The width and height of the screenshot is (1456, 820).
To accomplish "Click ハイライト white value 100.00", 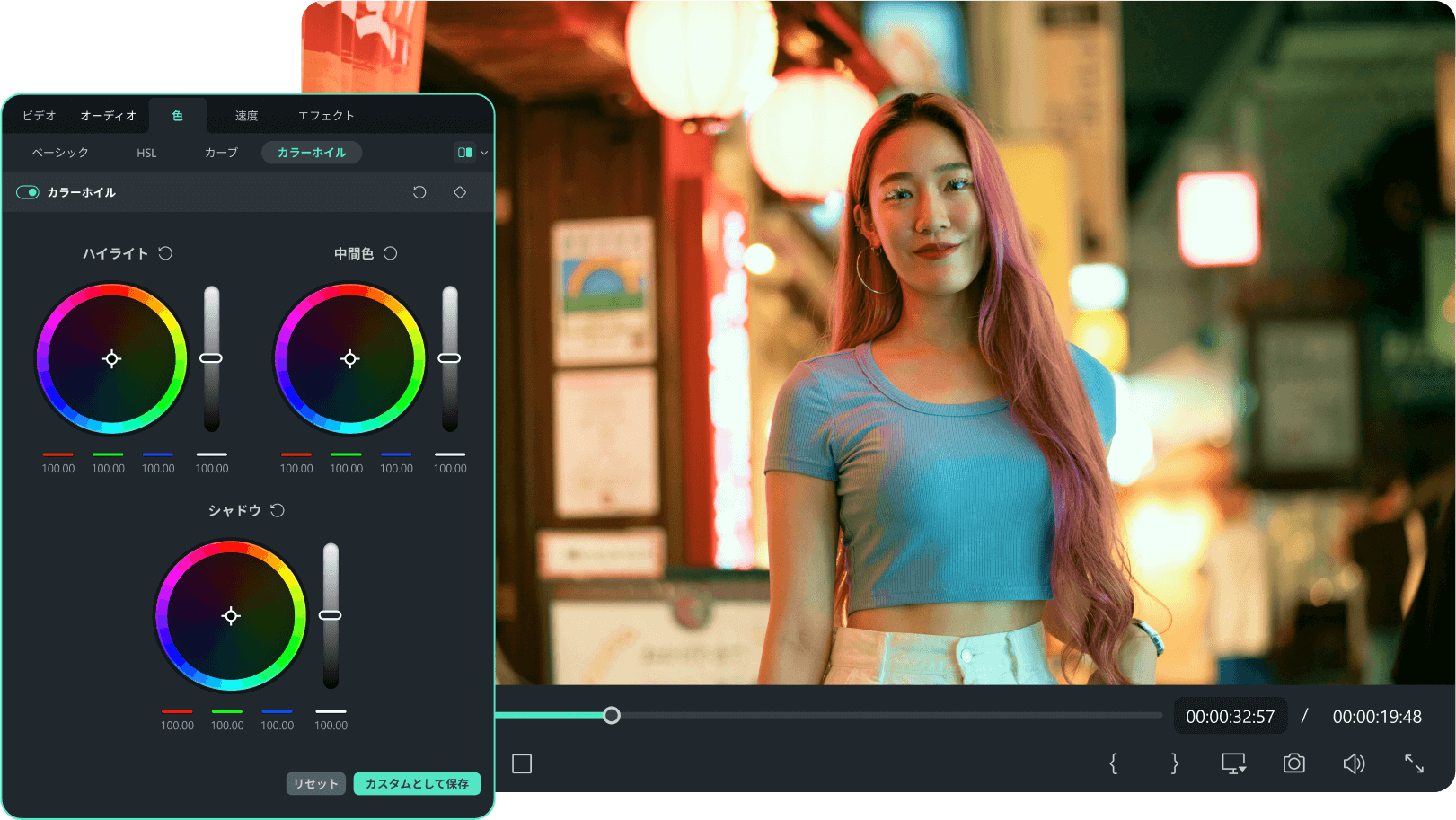I will point(212,469).
